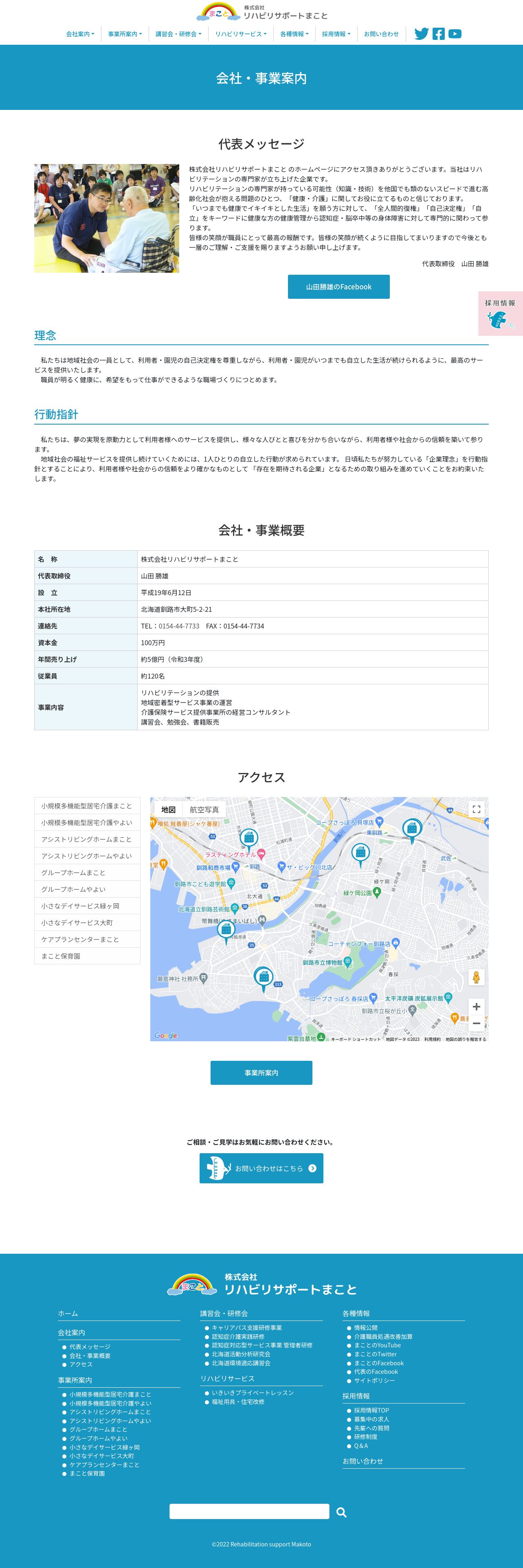Open まことのYouTube footer link
This screenshot has width=523, height=1568.
(378, 1345)
